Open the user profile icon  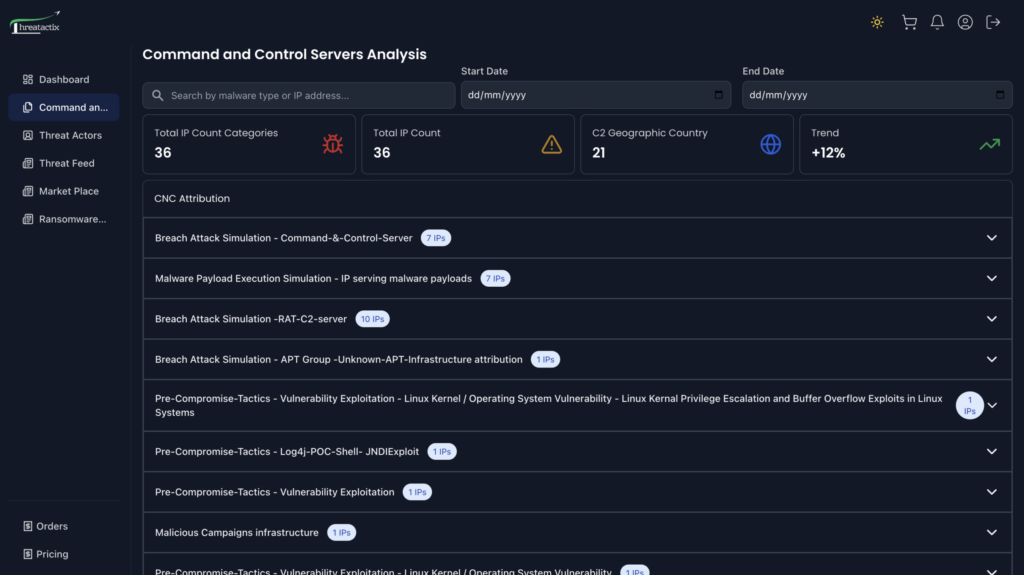965,22
